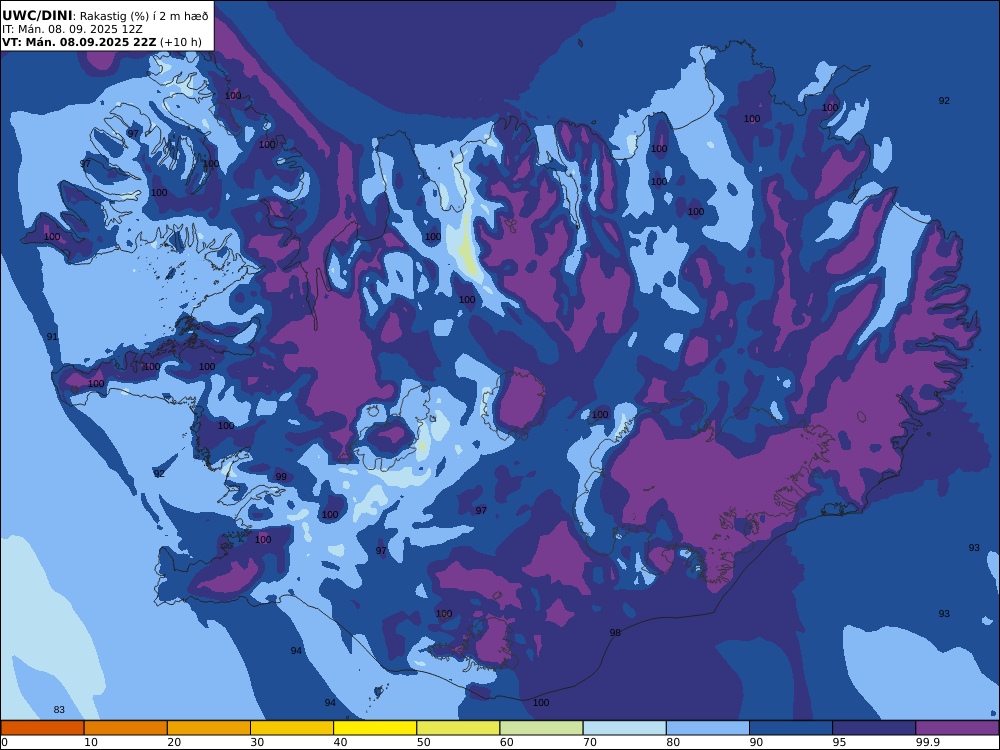Select the orange 10–20 legend swatch

126,728
